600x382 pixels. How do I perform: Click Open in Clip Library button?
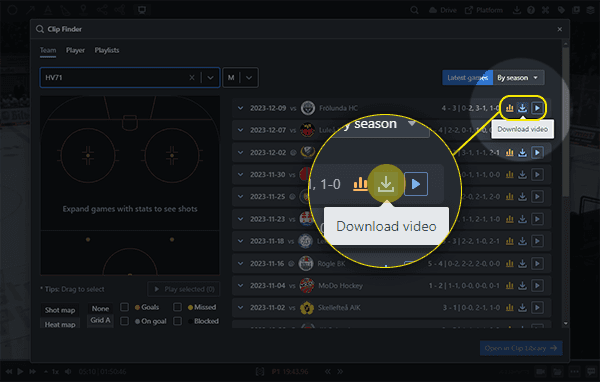[x=521, y=348]
